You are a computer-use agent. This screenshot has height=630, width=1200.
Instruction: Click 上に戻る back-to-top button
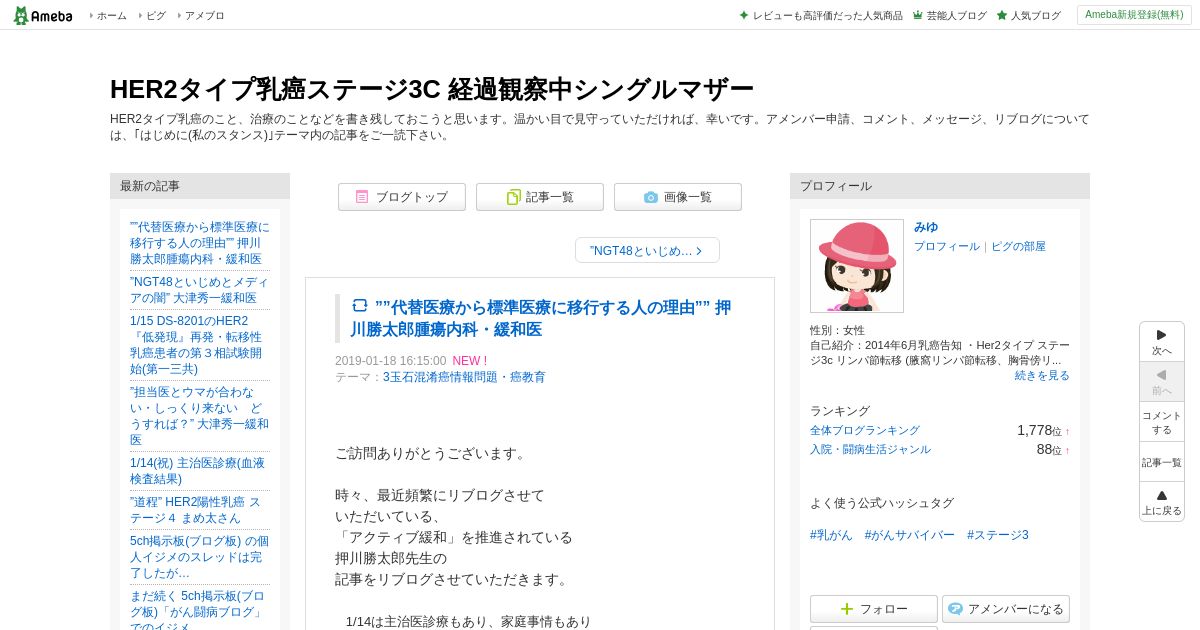[x=1162, y=502]
